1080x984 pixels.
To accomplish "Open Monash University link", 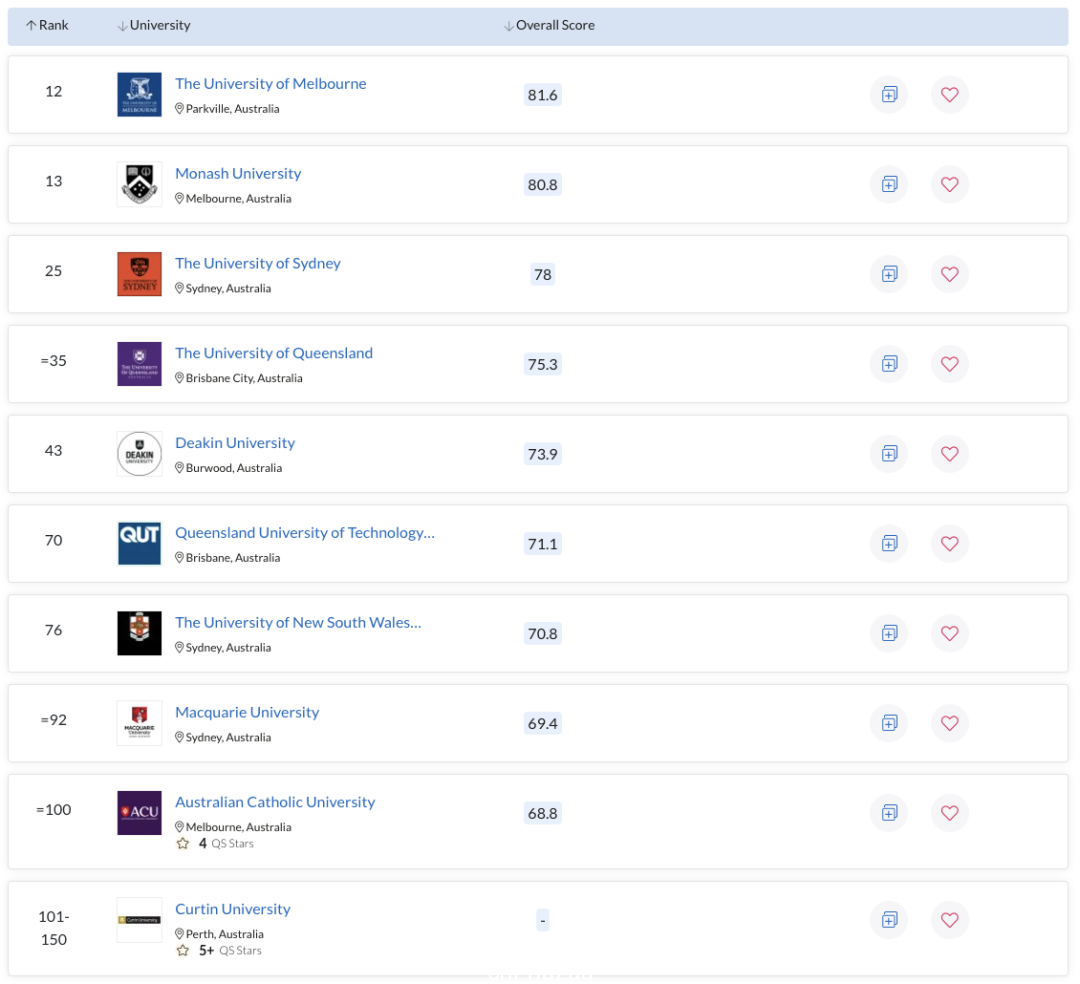I will [x=238, y=174].
